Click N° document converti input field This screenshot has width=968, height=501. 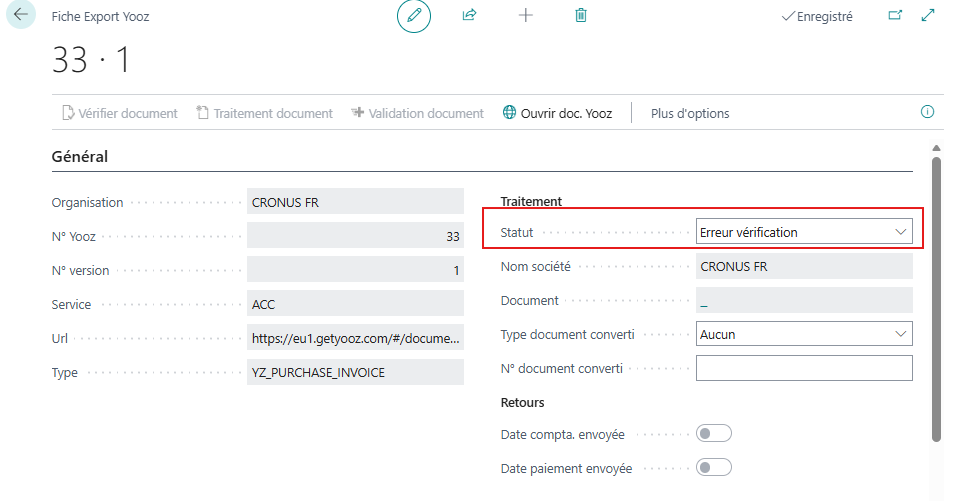pyautogui.click(x=804, y=368)
